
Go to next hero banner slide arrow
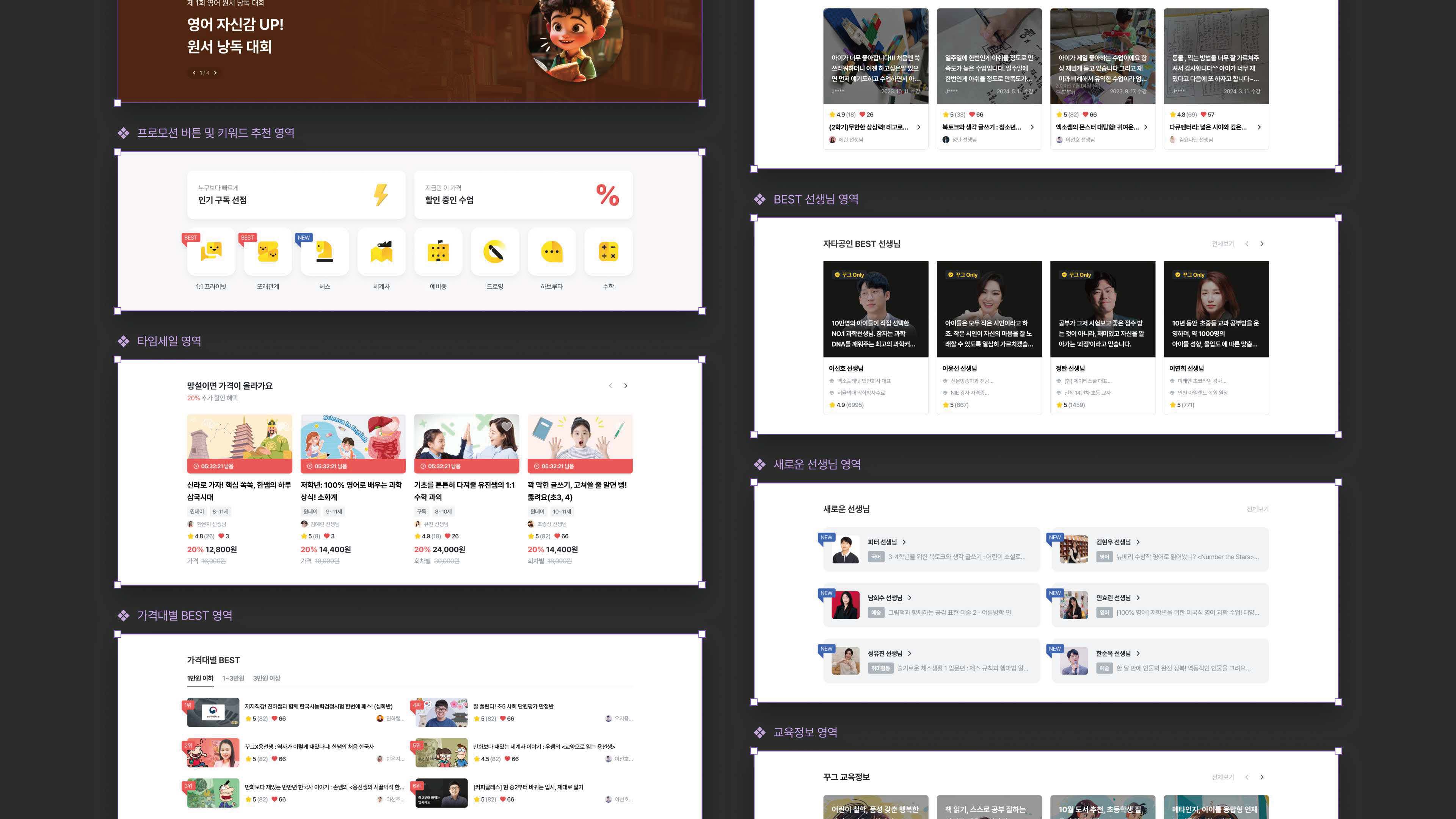215,73
